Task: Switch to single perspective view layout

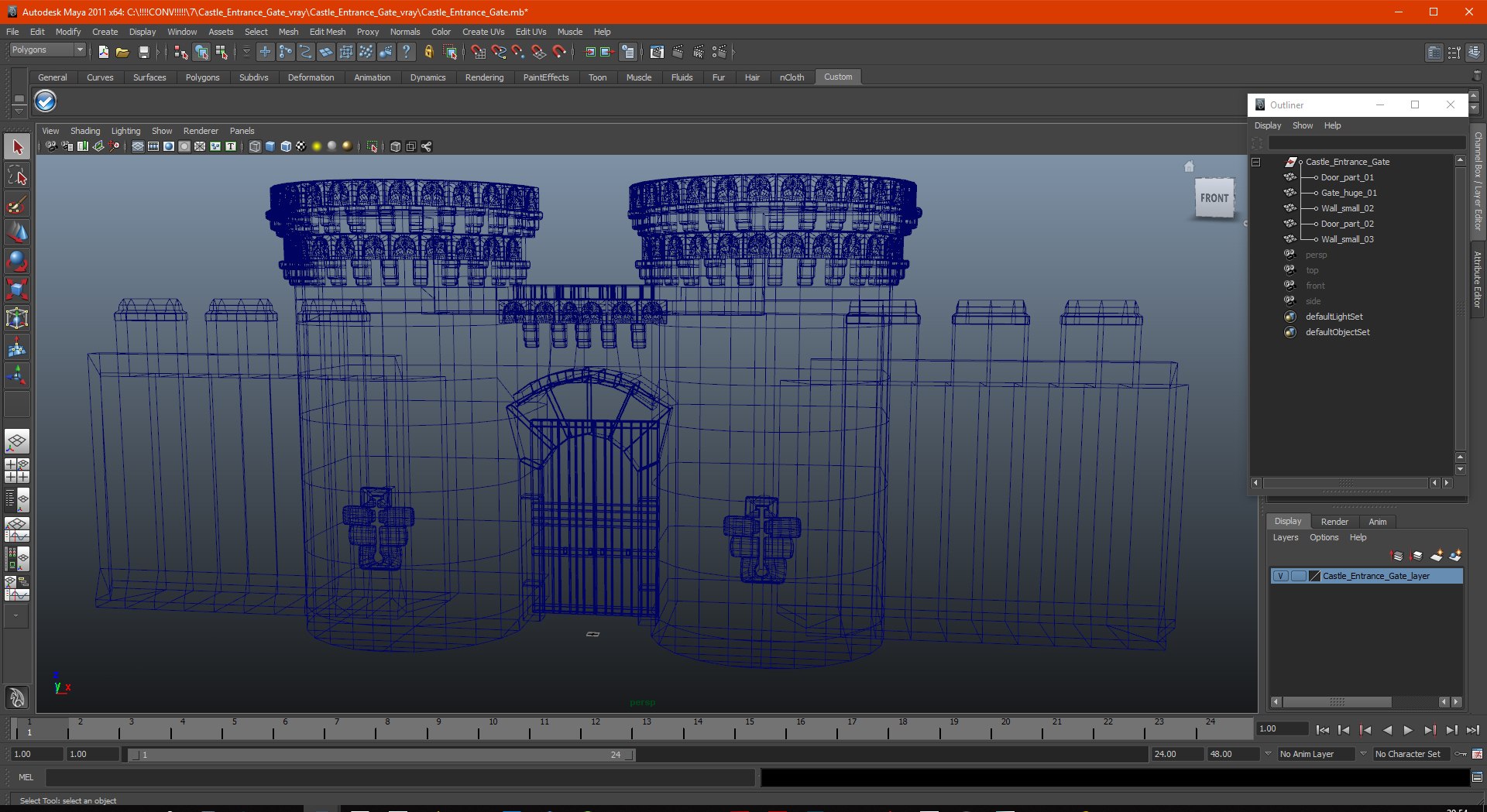Action: [17, 441]
